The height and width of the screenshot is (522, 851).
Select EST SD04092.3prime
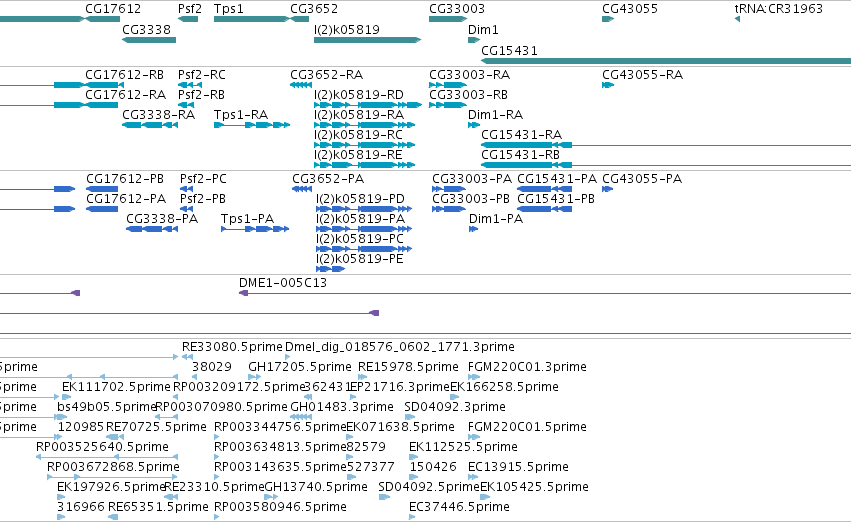click(x=455, y=407)
